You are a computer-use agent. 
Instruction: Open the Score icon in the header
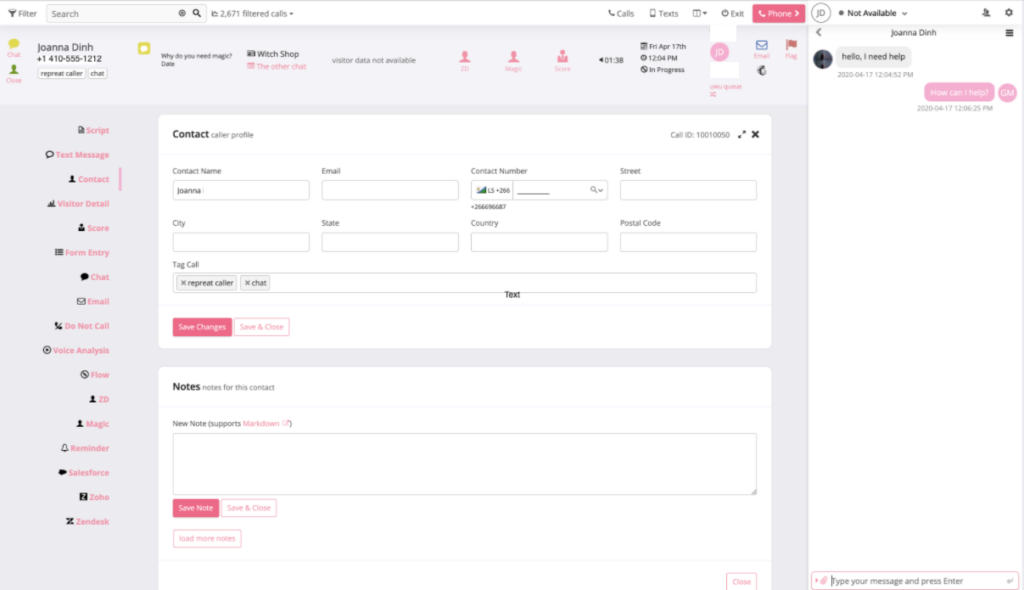(562, 58)
